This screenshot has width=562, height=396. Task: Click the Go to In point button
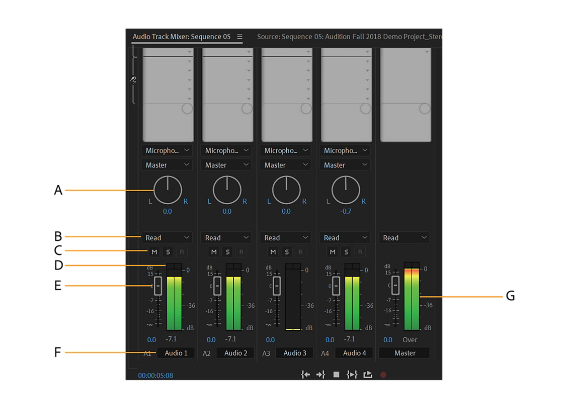tap(305, 374)
